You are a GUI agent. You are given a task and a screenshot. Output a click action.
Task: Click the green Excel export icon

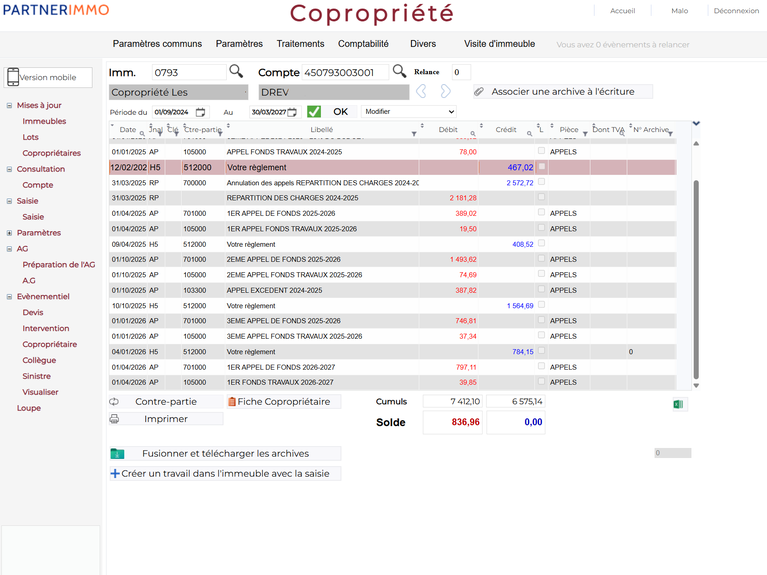[679, 404]
